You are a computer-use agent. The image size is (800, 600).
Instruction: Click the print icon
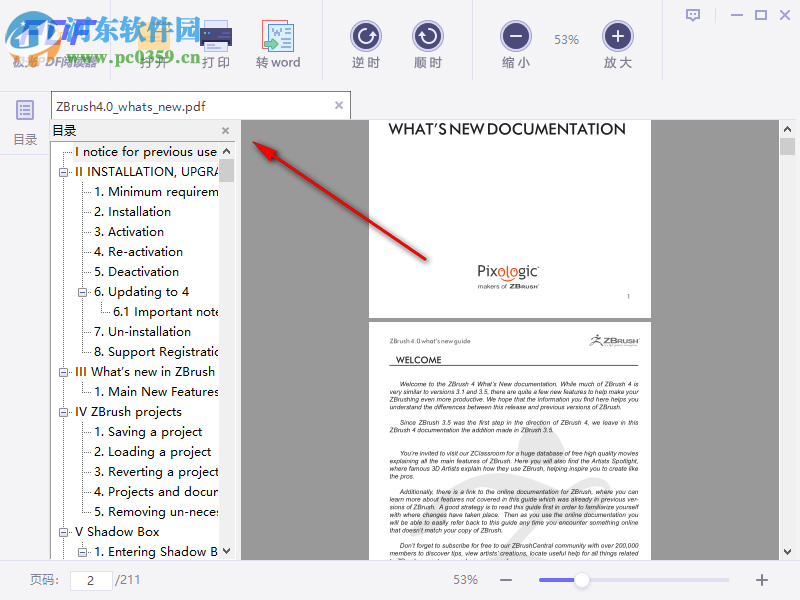point(216,37)
